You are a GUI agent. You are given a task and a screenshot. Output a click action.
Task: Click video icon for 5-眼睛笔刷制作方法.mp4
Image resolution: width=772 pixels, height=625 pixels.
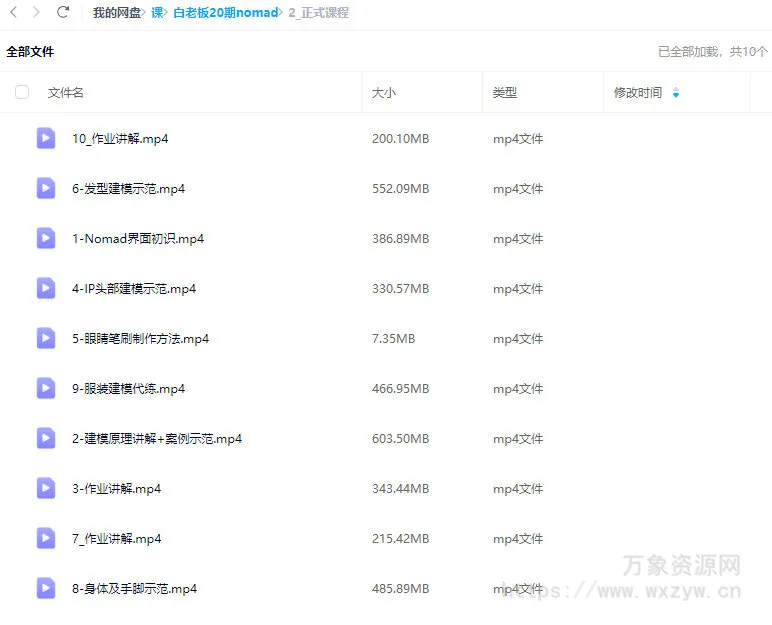click(x=46, y=338)
